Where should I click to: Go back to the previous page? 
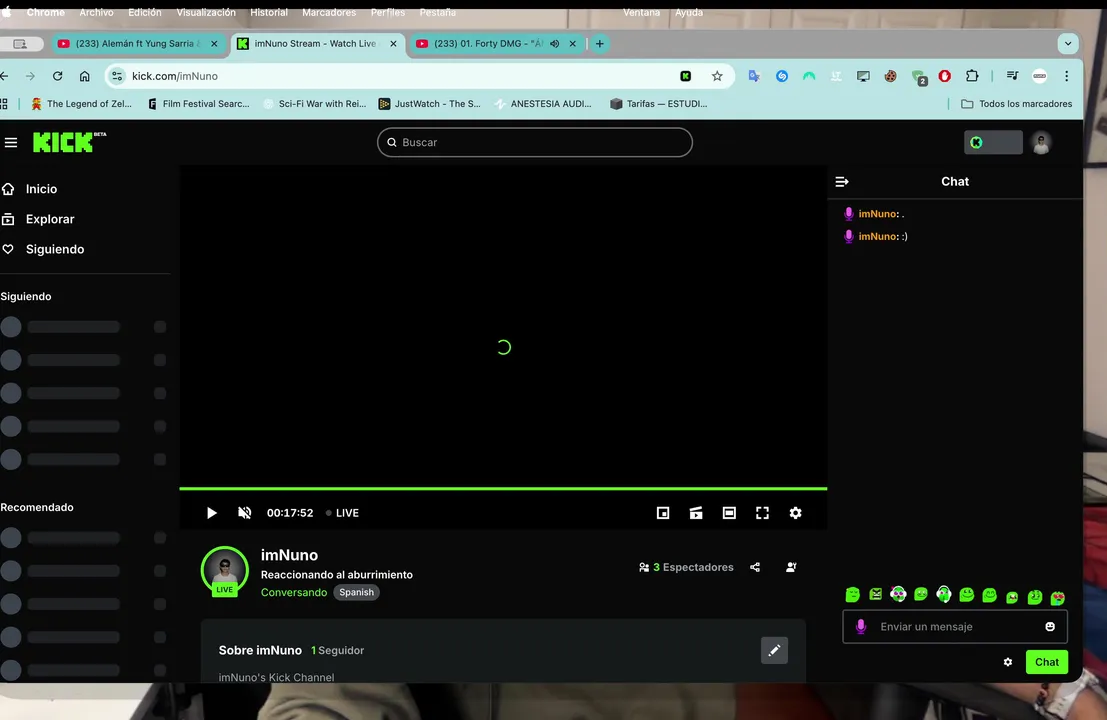tap(4, 76)
